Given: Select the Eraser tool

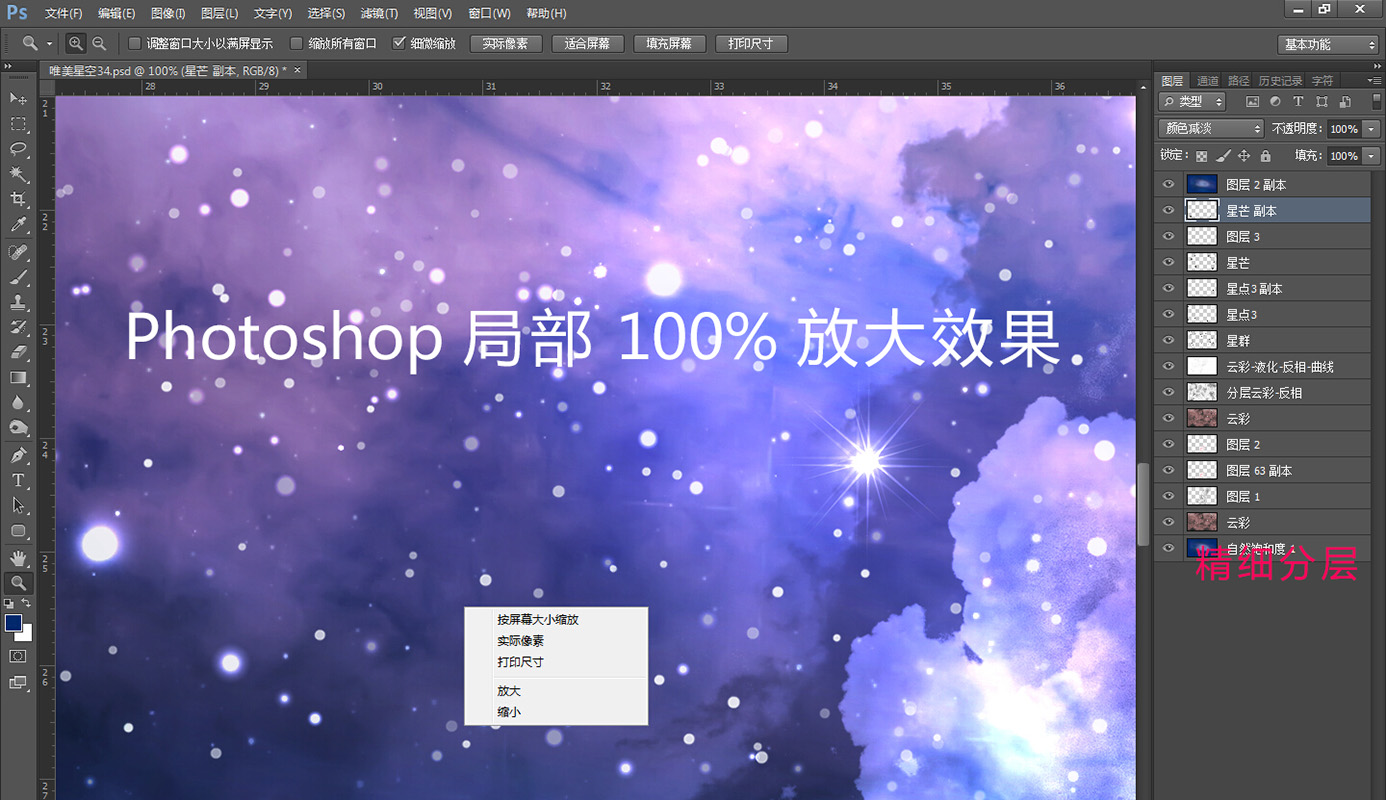Looking at the screenshot, I should [x=18, y=352].
